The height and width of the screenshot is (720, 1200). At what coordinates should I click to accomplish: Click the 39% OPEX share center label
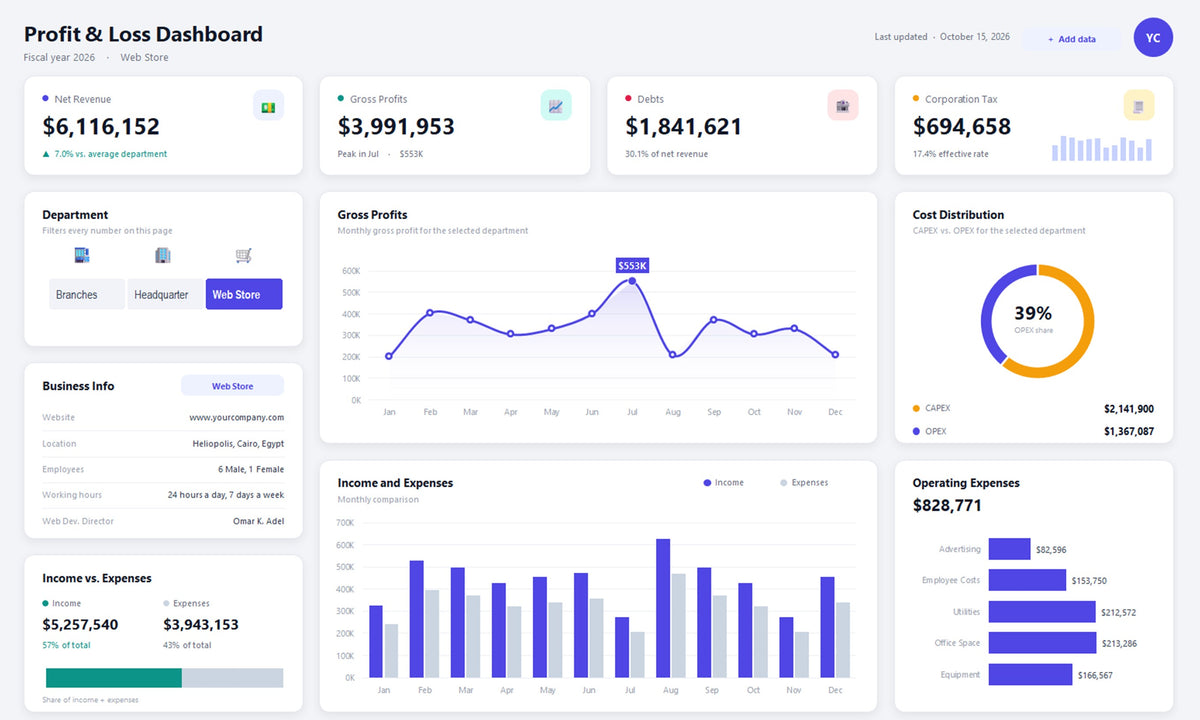click(1033, 313)
